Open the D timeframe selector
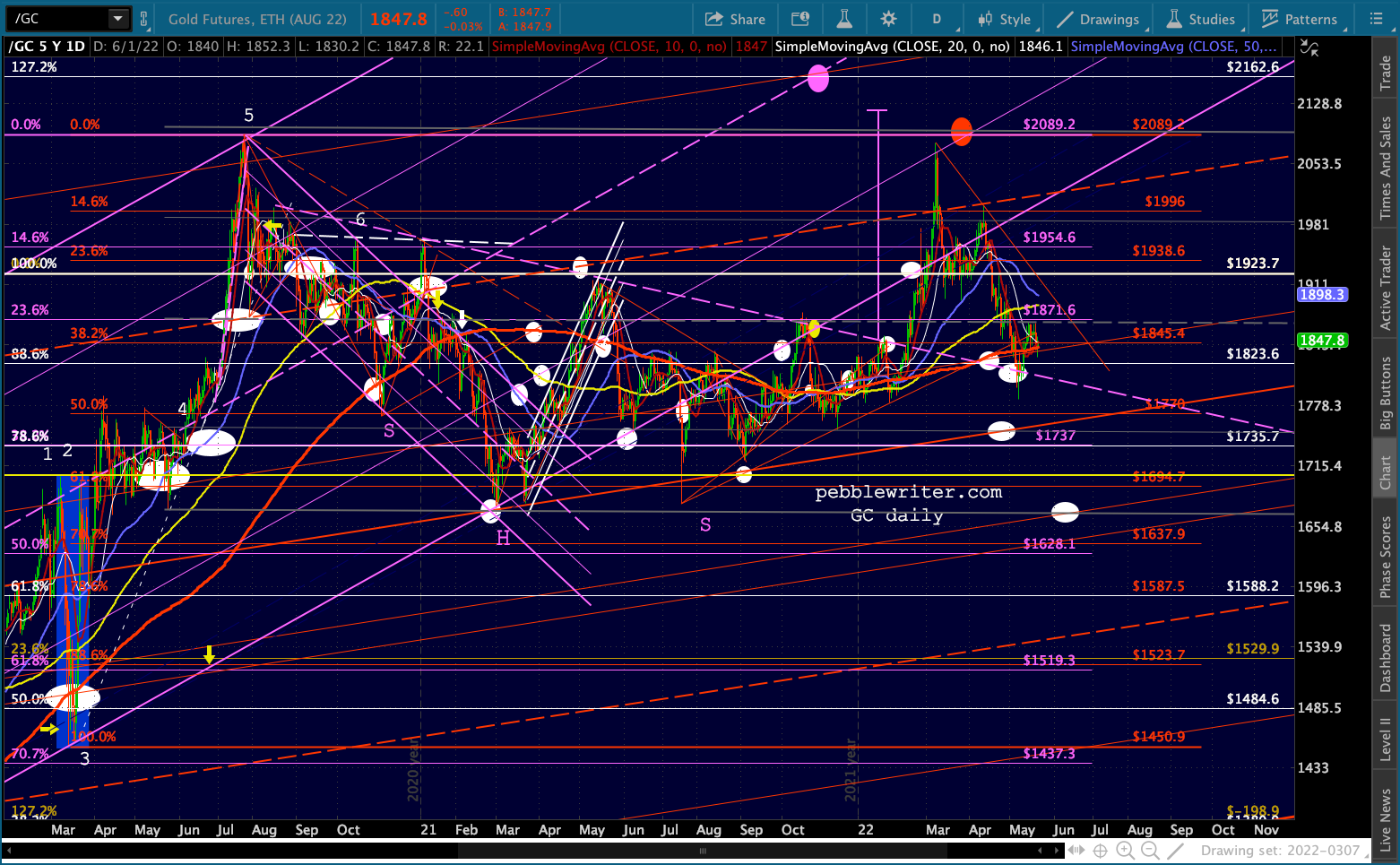The width and height of the screenshot is (1400, 865). tap(937, 19)
